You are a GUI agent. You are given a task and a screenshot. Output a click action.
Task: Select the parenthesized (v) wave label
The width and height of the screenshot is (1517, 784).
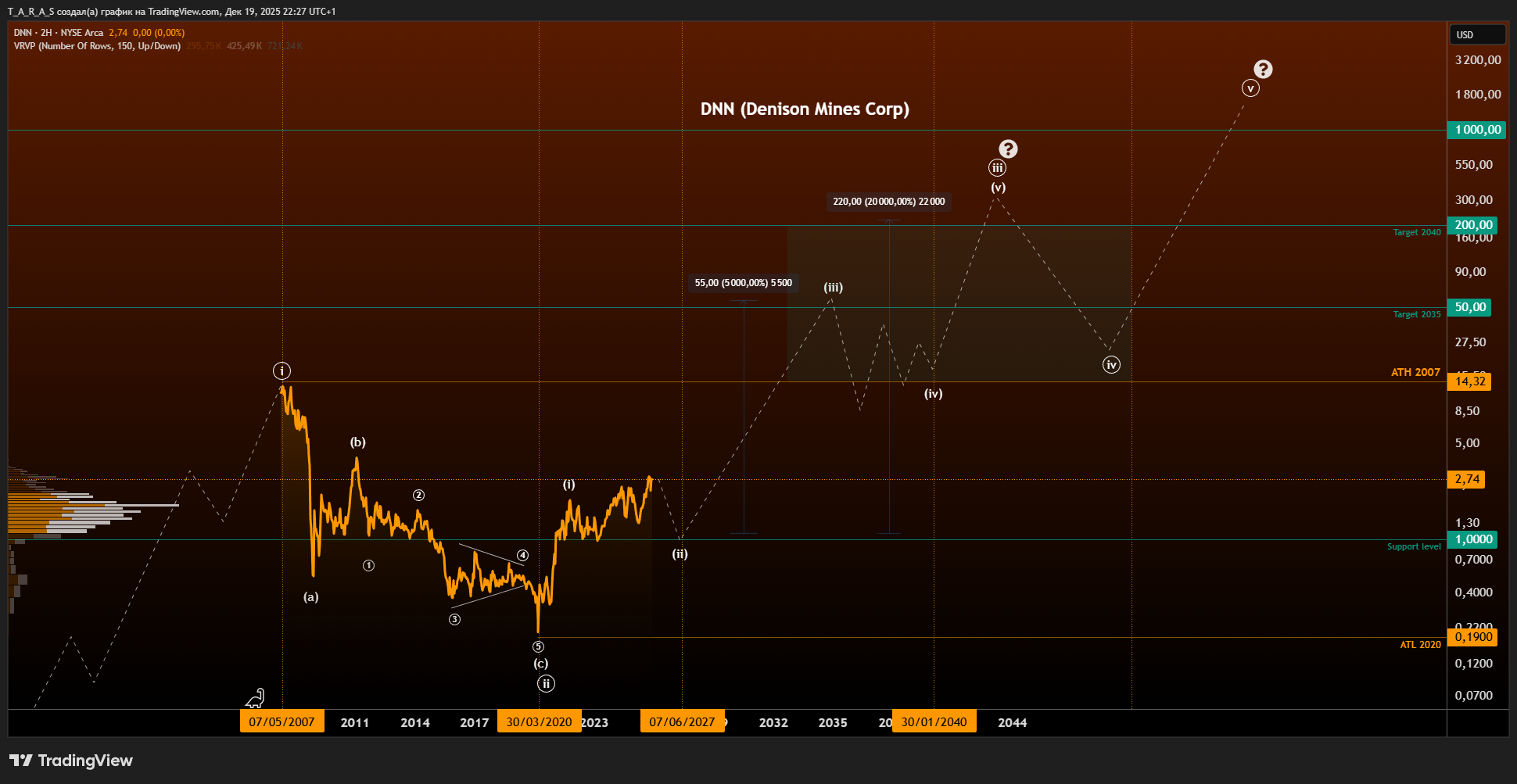tap(998, 188)
